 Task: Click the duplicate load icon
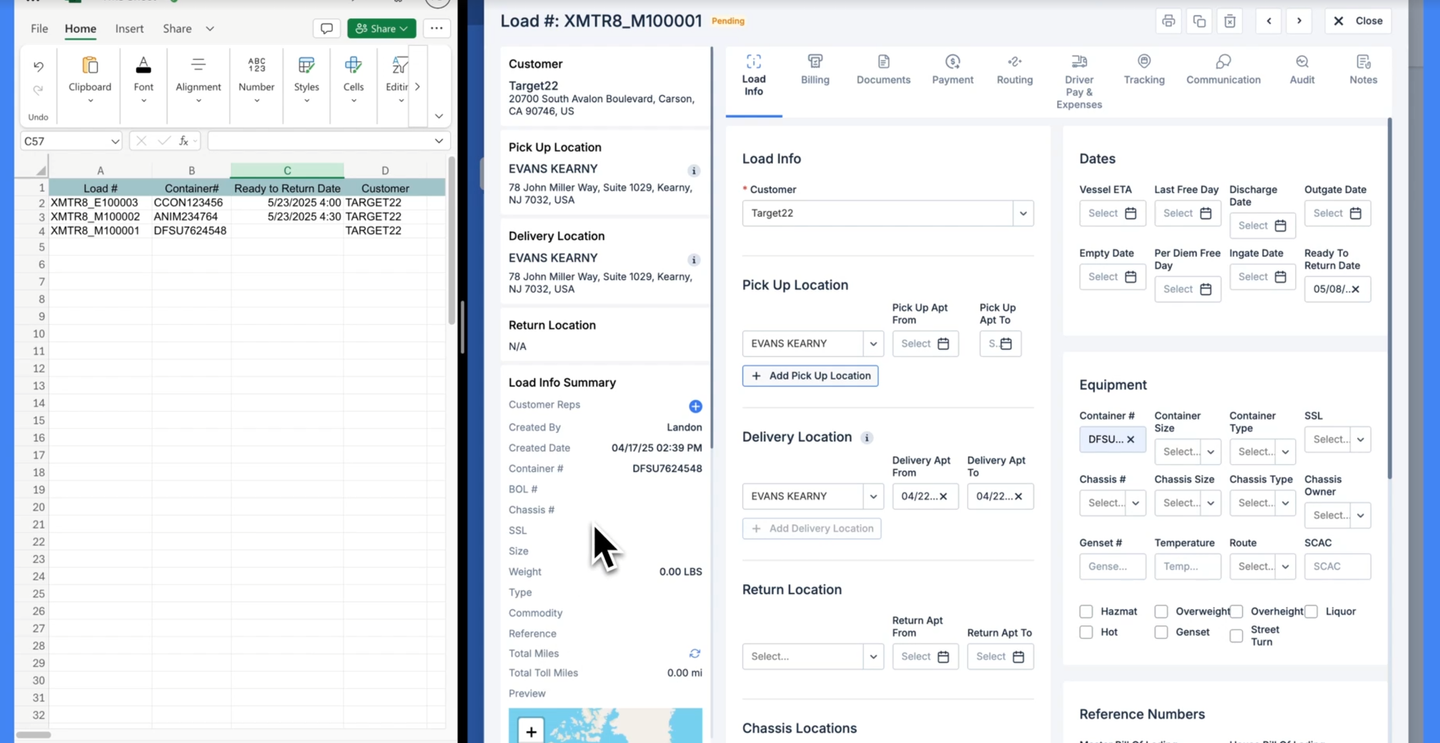point(1199,21)
